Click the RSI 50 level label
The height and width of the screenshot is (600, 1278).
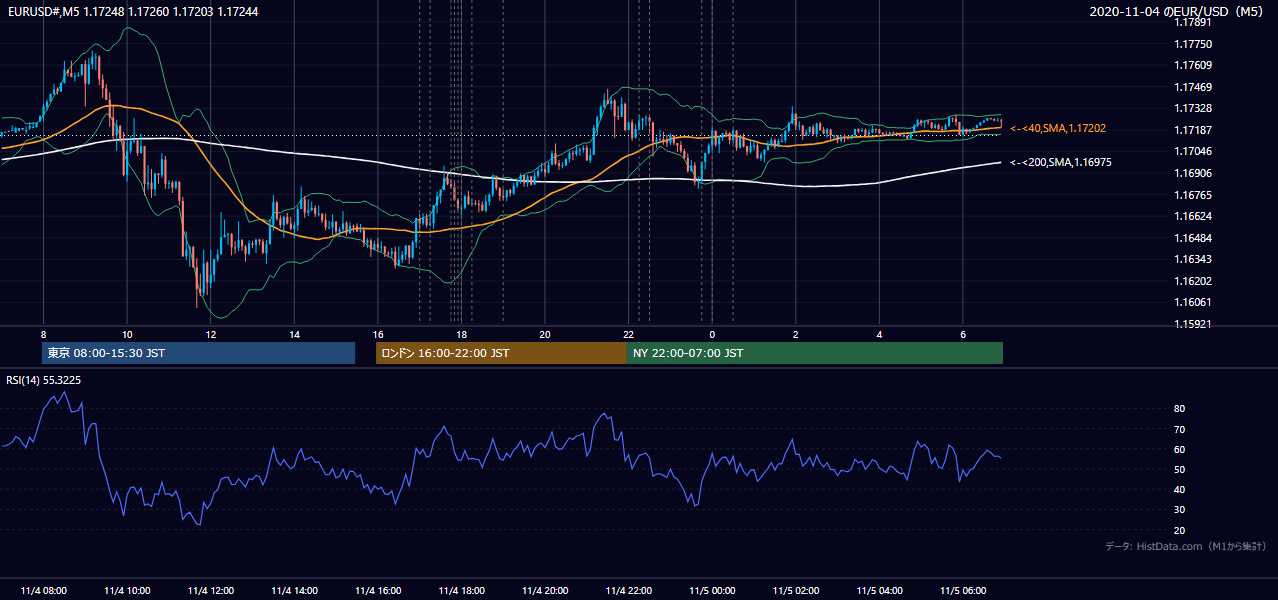tap(1179, 469)
